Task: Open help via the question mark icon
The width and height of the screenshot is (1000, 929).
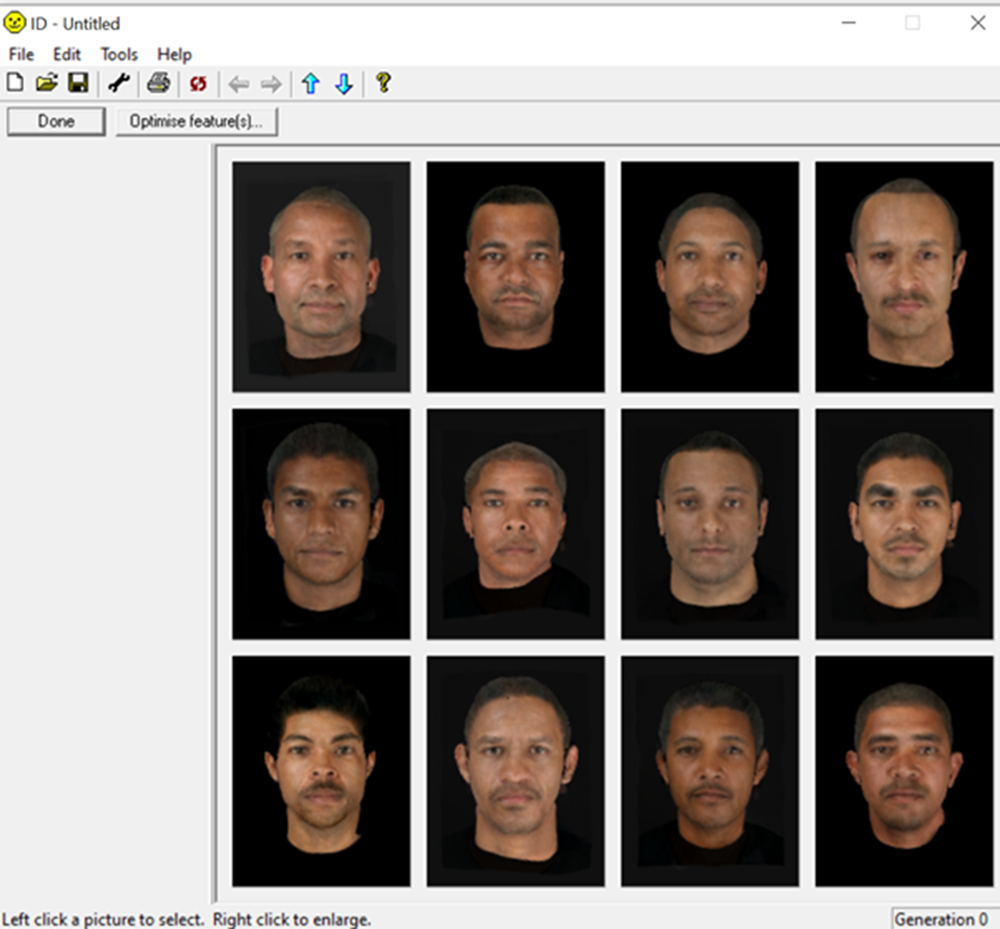Action: 384,82
